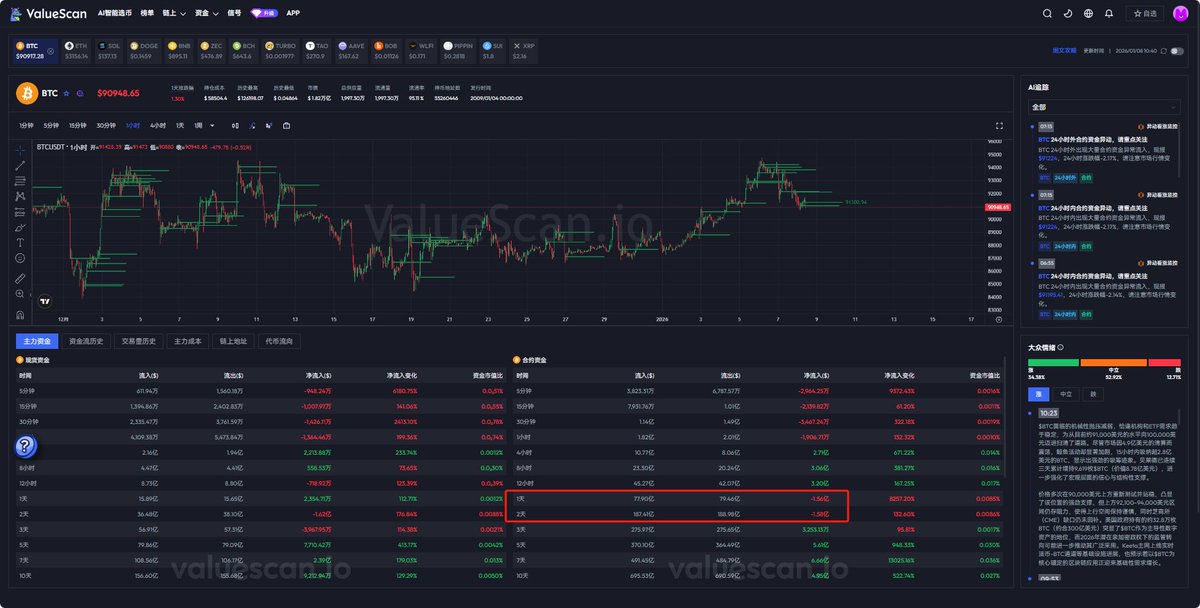
Task: Select the emoji icon tool
Action: (20, 259)
